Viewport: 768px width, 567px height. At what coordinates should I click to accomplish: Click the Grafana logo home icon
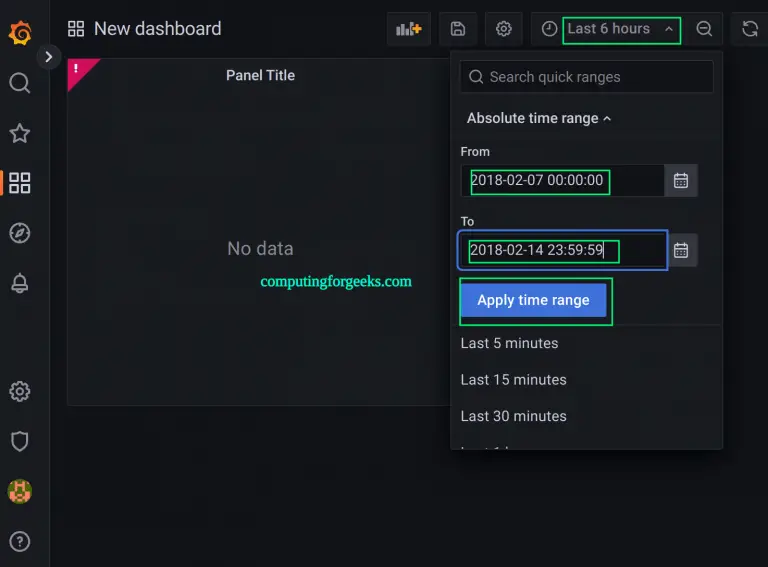point(20,33)
